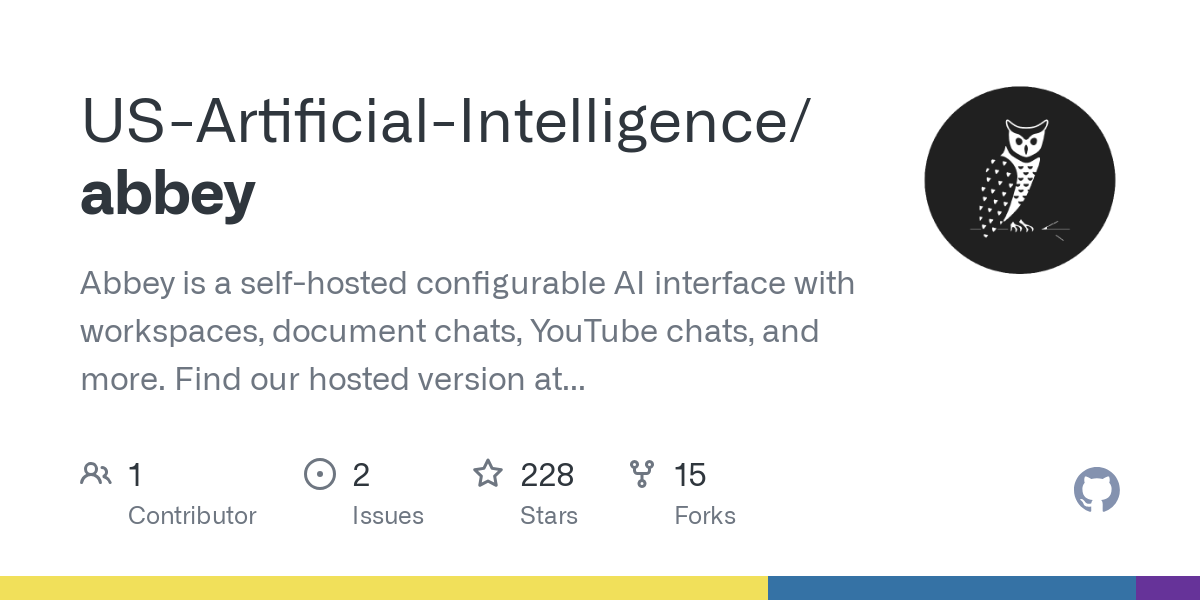Viewport: 1200px width, 600px height.
Task: Click the owl avatar logo
Action: (1019, 179)
